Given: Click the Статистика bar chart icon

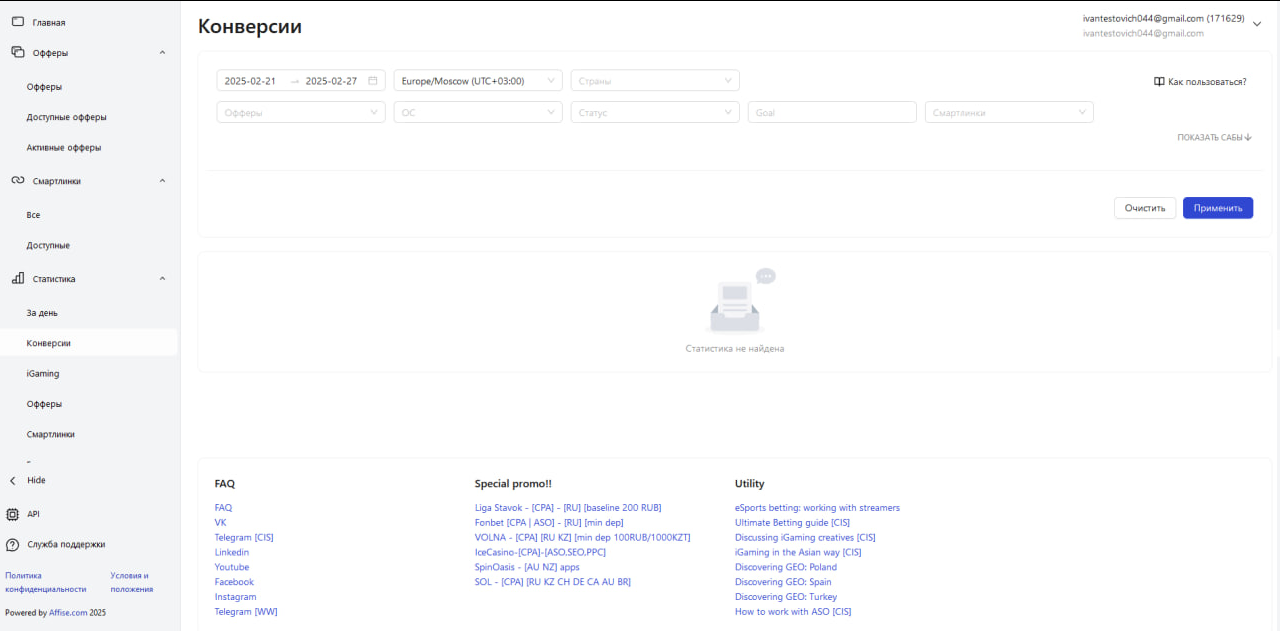Looking at the screenshot, I should click(17, 279).
